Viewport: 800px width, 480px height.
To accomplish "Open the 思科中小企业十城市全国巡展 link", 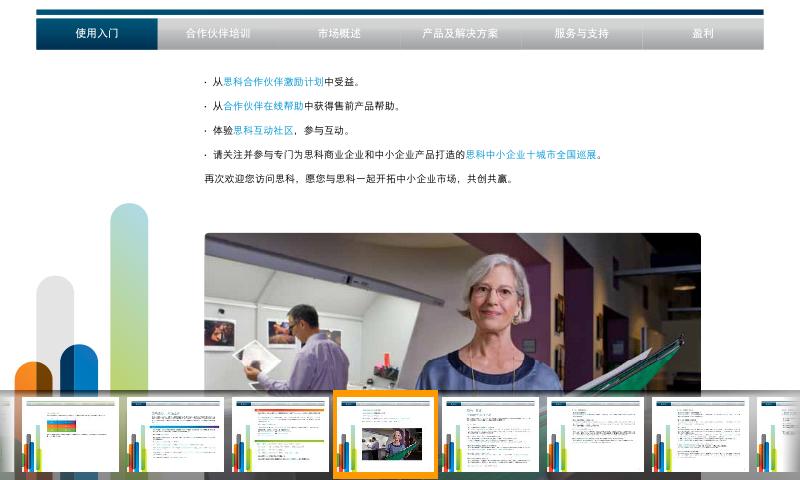I will (531, 155).
